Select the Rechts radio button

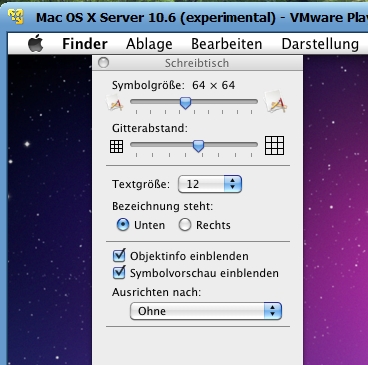point(185,225)
